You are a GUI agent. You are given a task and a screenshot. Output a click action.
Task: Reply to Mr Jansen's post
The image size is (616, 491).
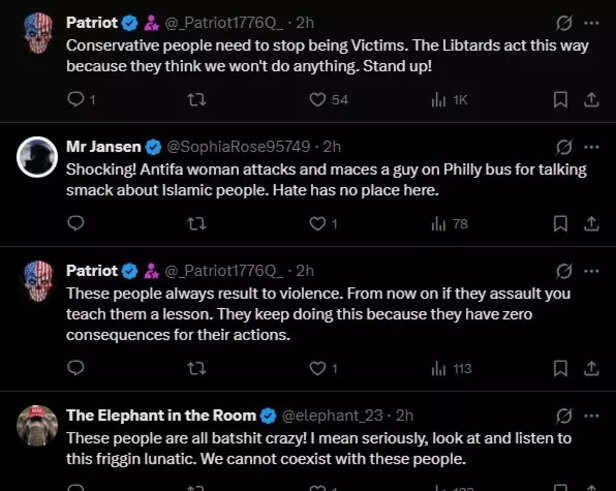[75, 224]
